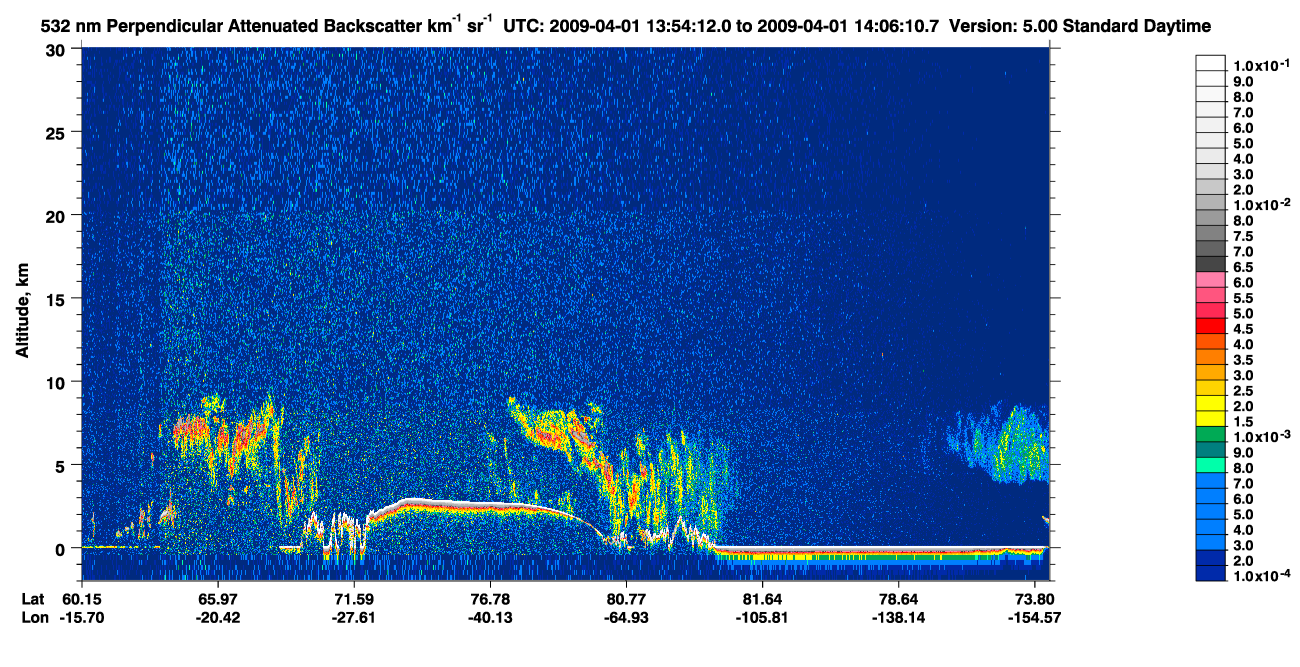
Task: Click latitude value '81.64'
Action: coord(763,598)
